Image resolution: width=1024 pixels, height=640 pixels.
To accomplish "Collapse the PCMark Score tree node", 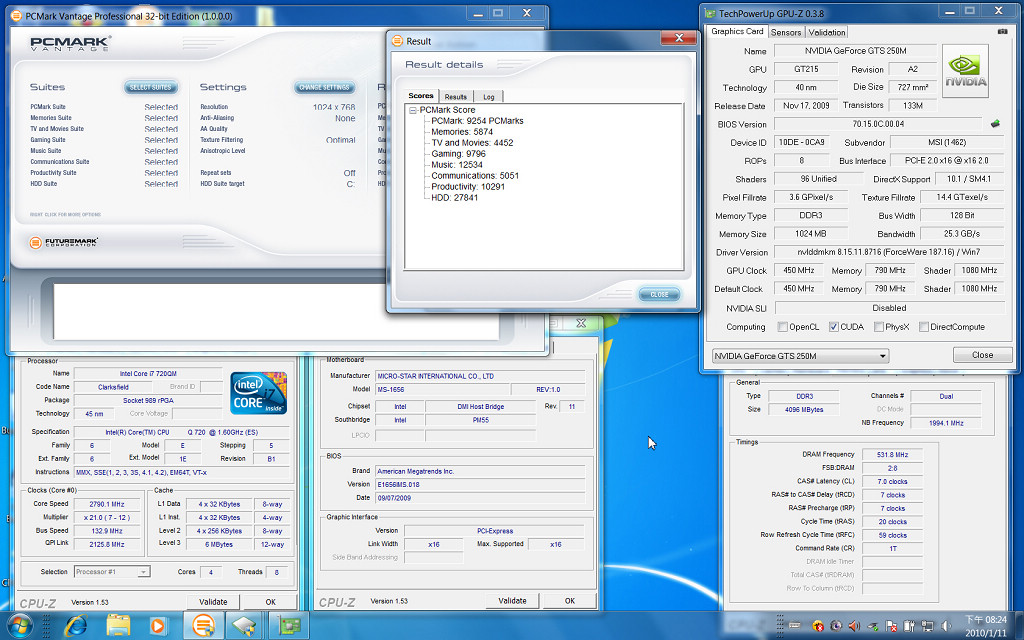I will point(413,110).
